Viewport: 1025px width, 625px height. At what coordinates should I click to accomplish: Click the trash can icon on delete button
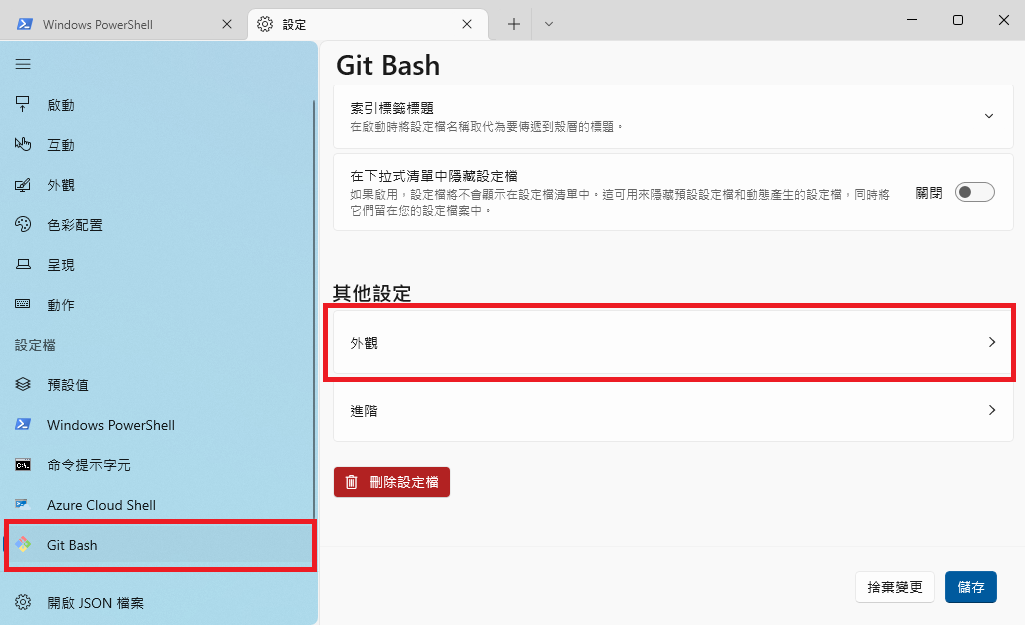[x=351, y=482]
